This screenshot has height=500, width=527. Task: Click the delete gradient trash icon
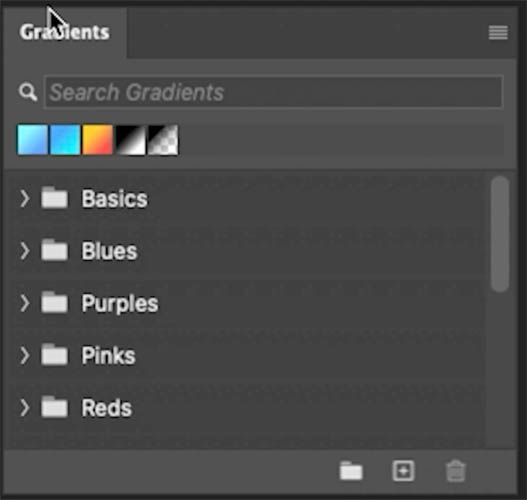click(x=455, y=471)
